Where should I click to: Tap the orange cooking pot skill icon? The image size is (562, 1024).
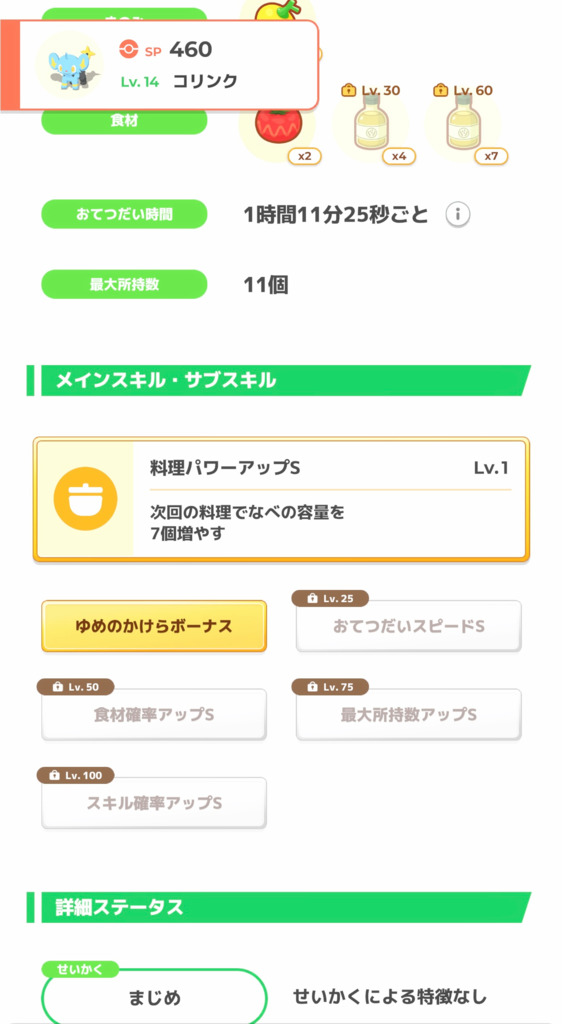click(x=86, y=499)
